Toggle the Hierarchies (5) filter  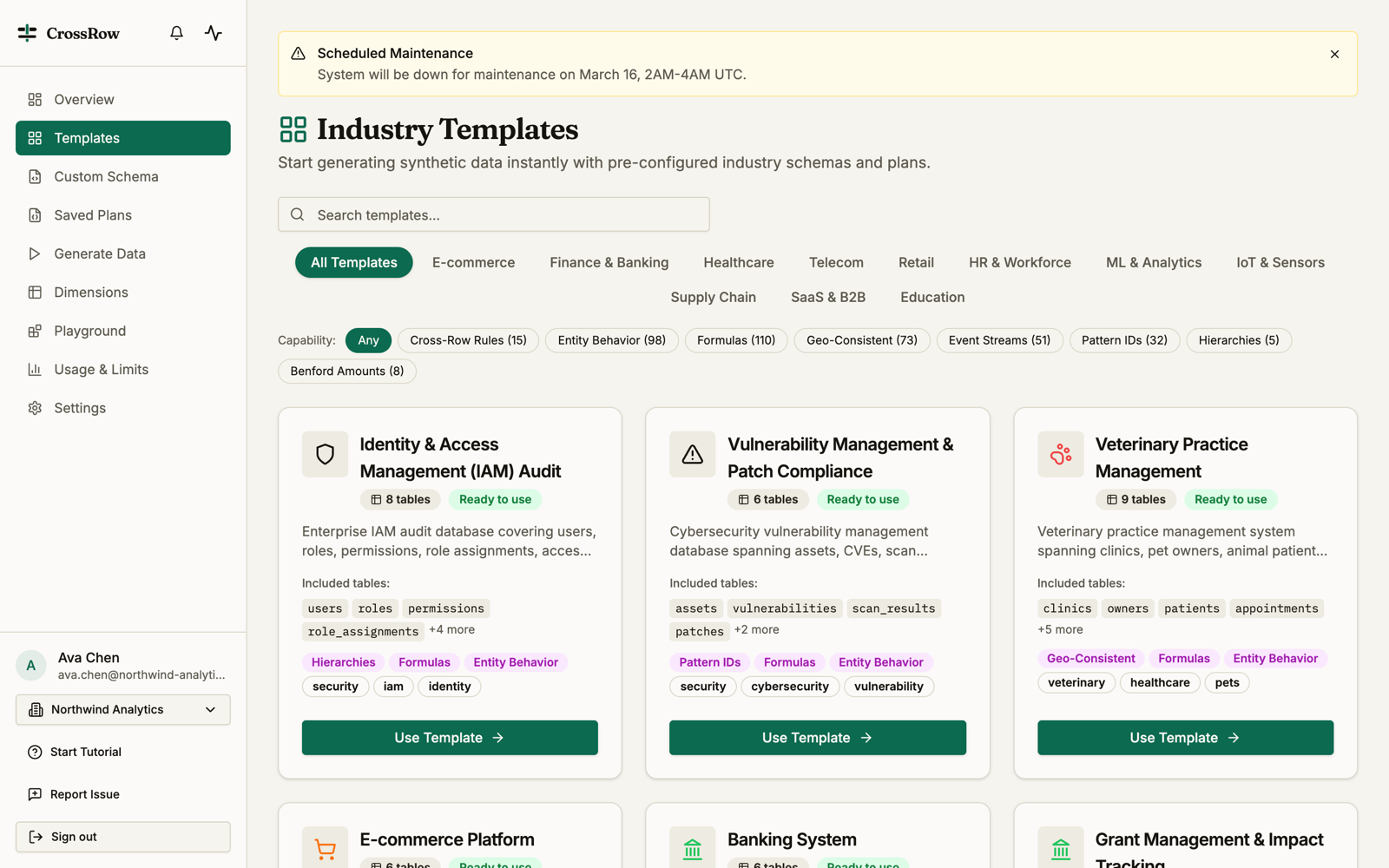coord(1239,340)
